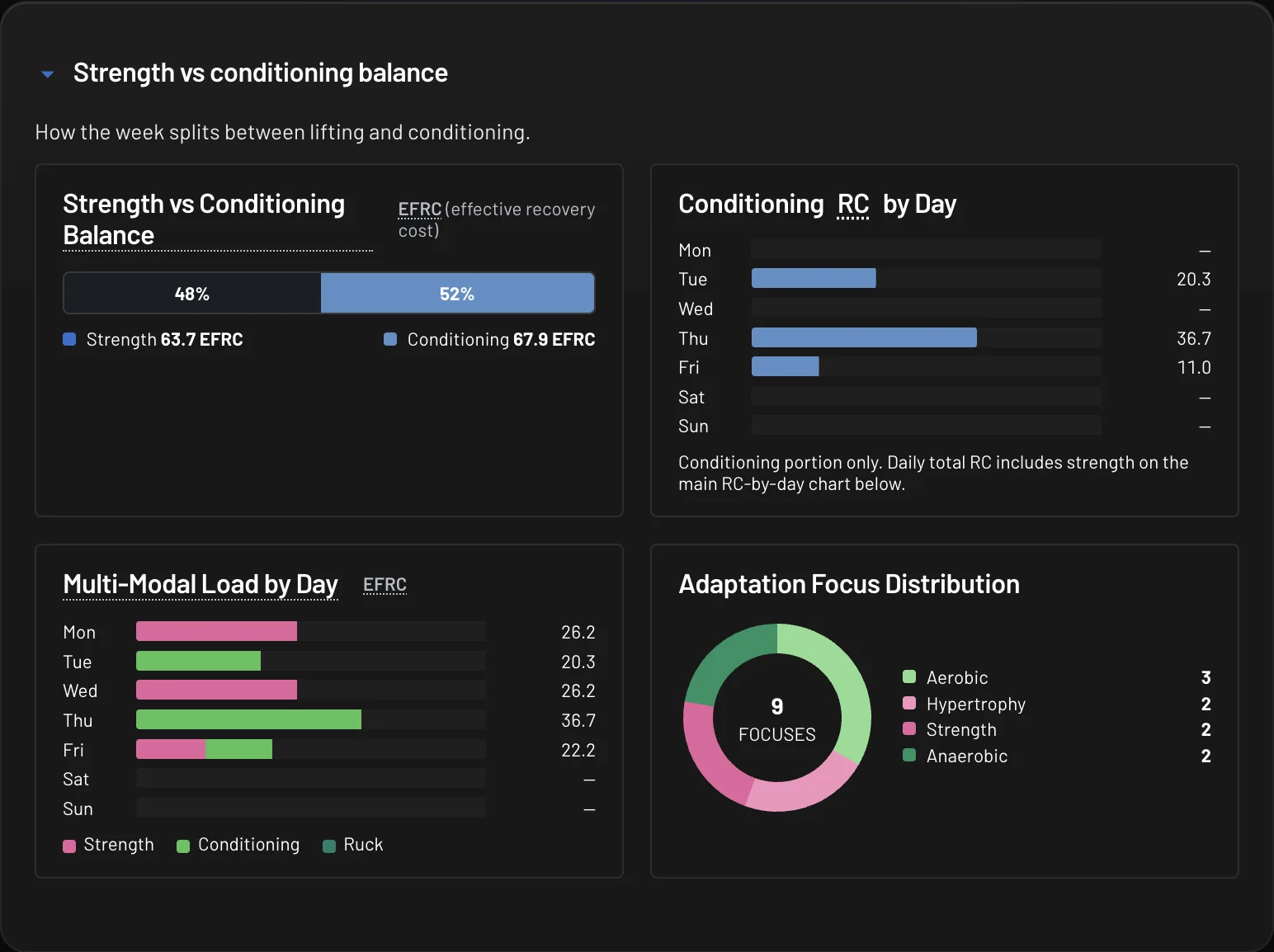Click the pink strength portion of Friday's load bar
The image size is (1274, 952).
tap(171, 749)
